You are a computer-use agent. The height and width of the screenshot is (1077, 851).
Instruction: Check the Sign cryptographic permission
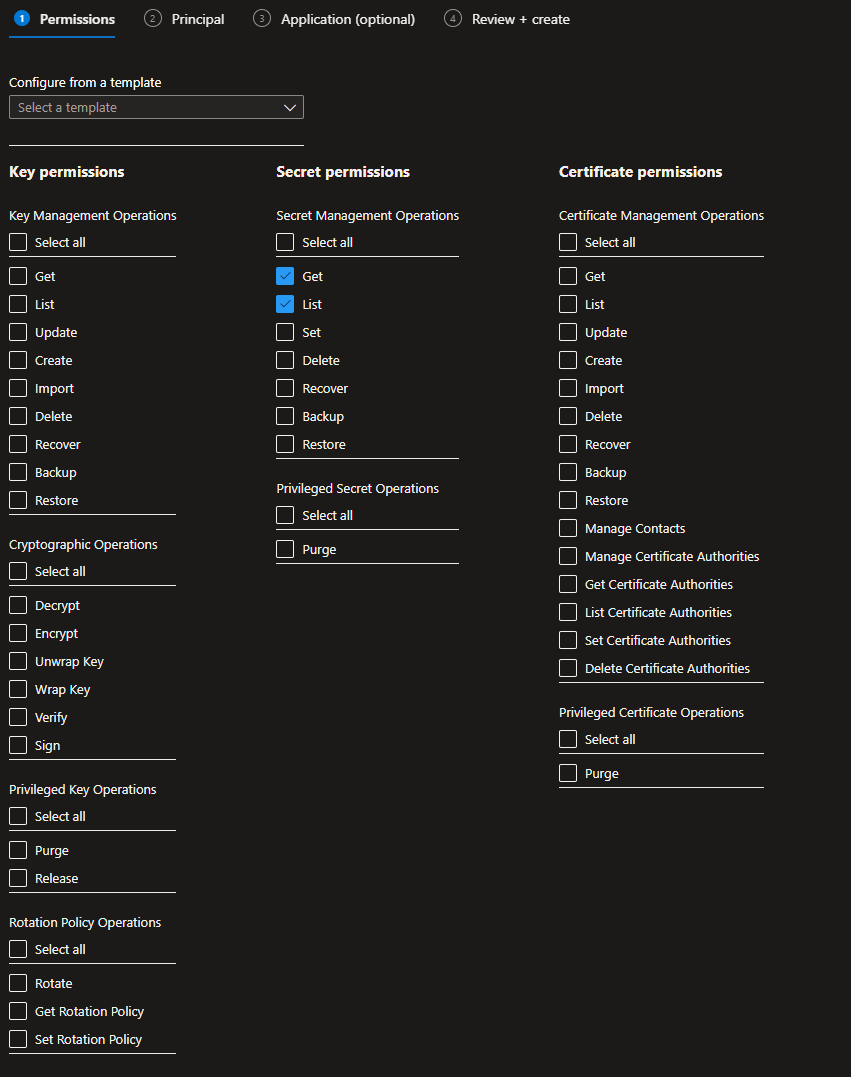(x=18, y=745)
